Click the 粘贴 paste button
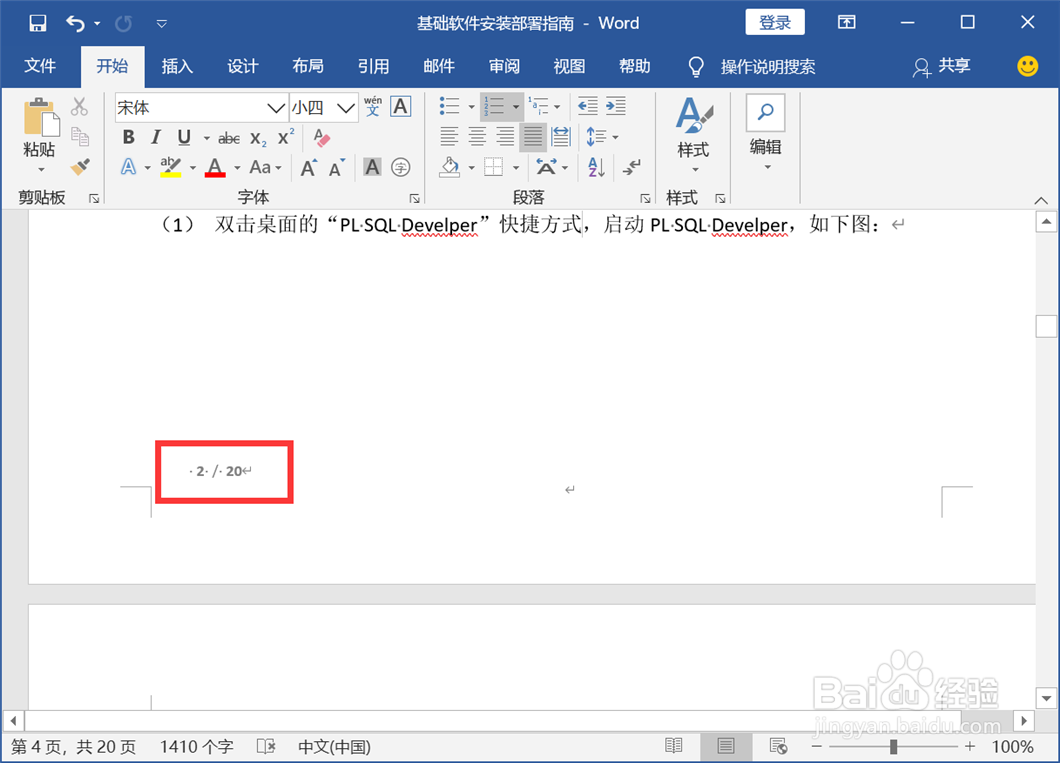This screenshot has width=1060, height=763. 40,135
